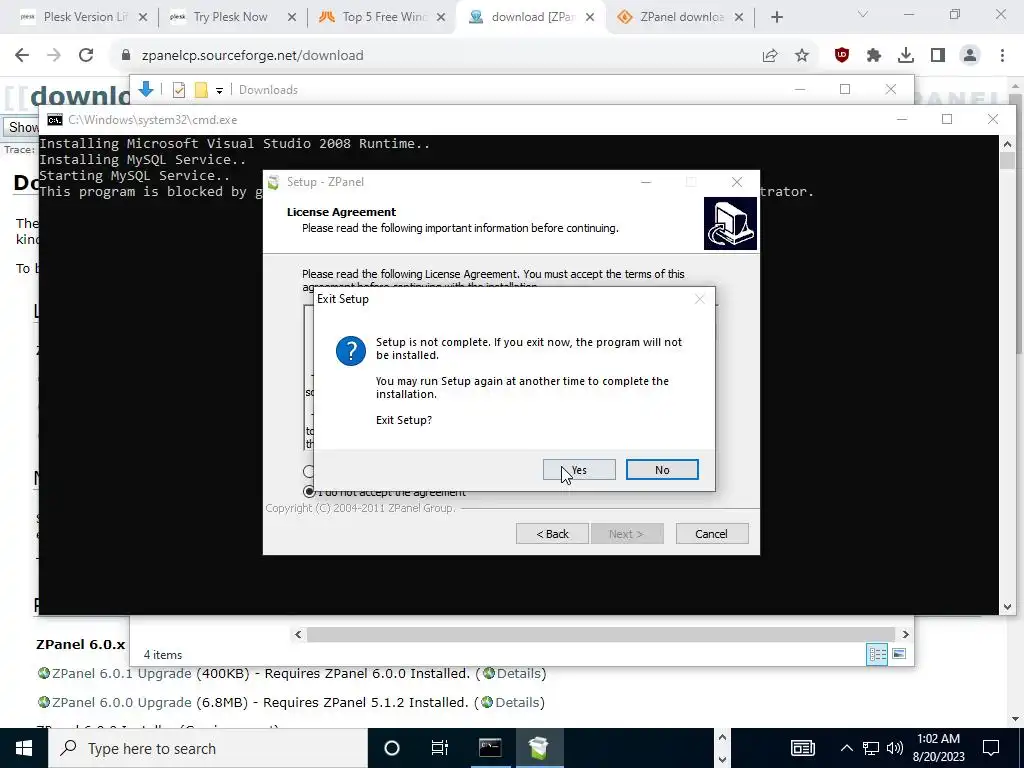The height and width of the screenshot is (768, 1024).
Task: Open the tab search dropdown
Action: coord(863,14)
